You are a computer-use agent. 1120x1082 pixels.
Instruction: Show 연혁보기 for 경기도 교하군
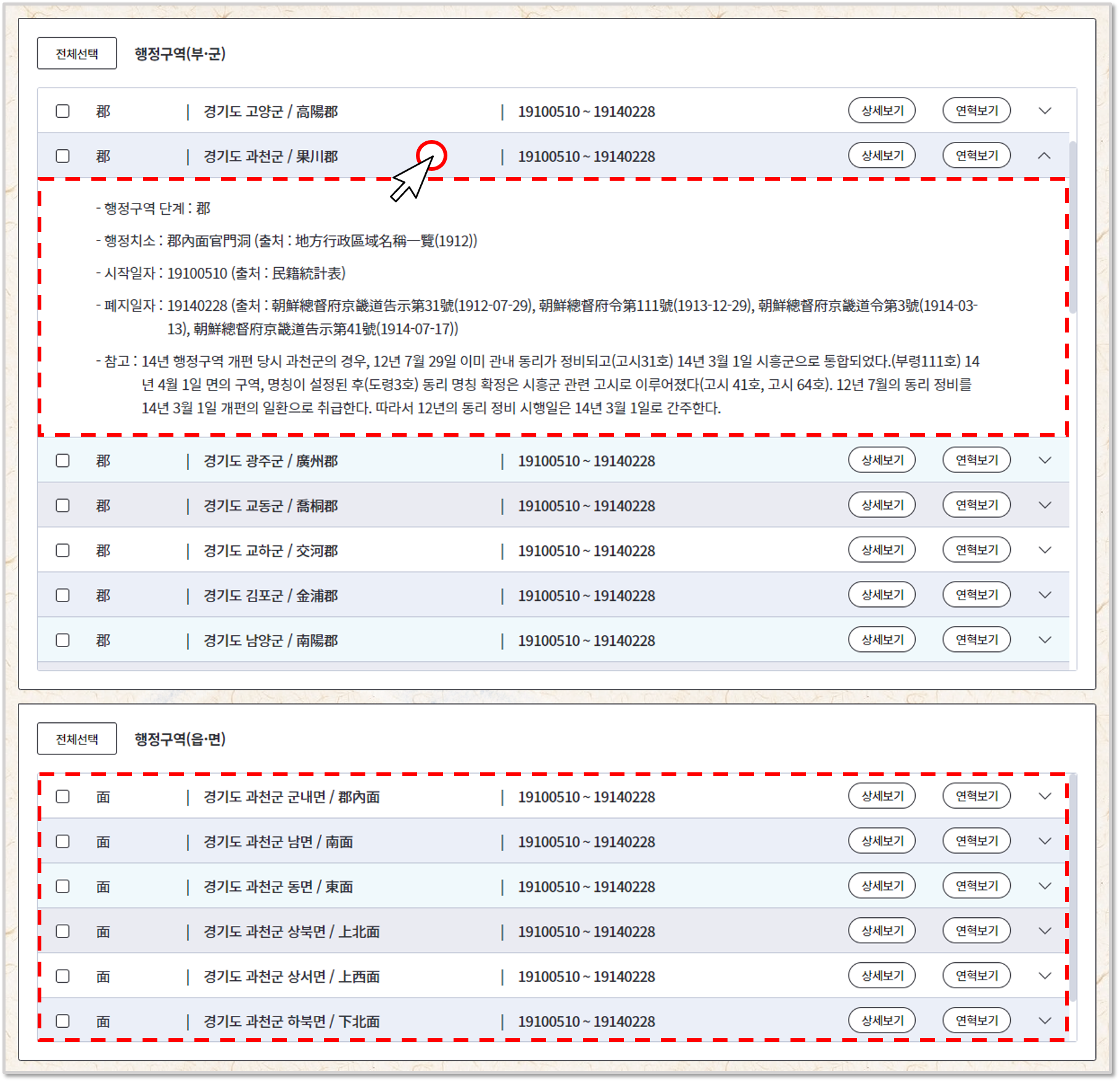pyautogui.click(x=977, y=550)
